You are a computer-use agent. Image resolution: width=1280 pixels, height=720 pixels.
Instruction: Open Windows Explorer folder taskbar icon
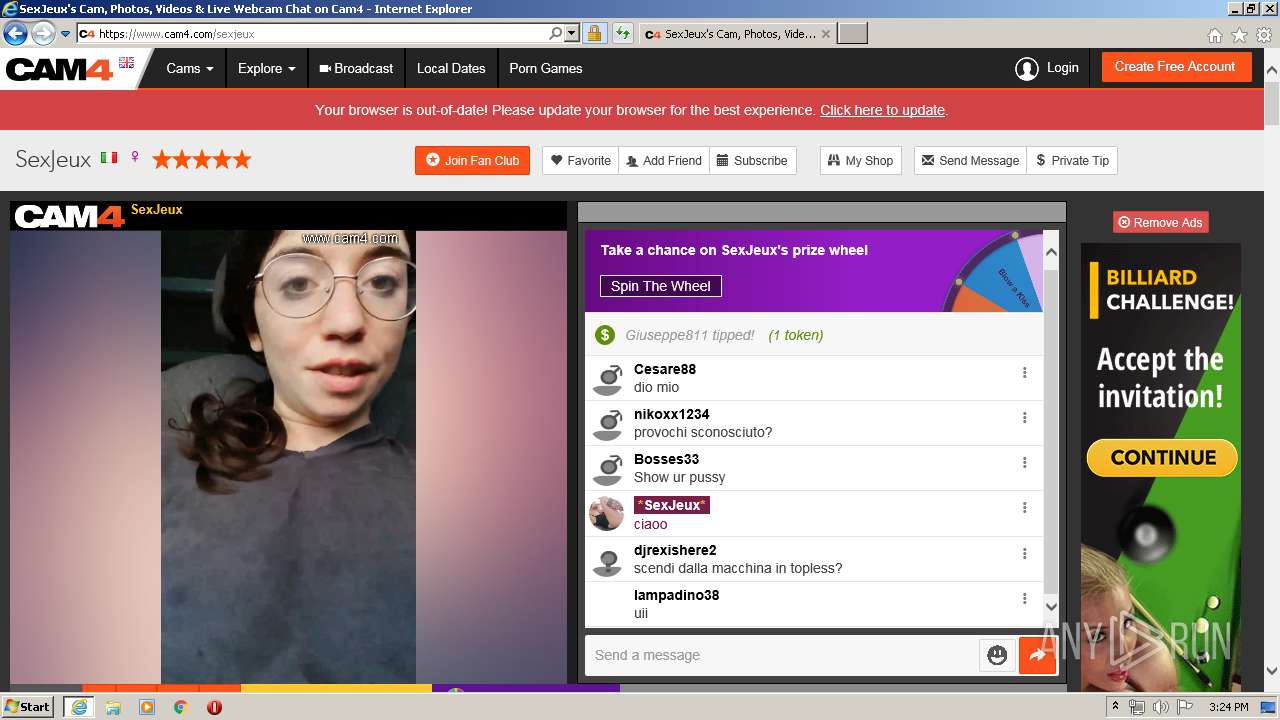113,706
